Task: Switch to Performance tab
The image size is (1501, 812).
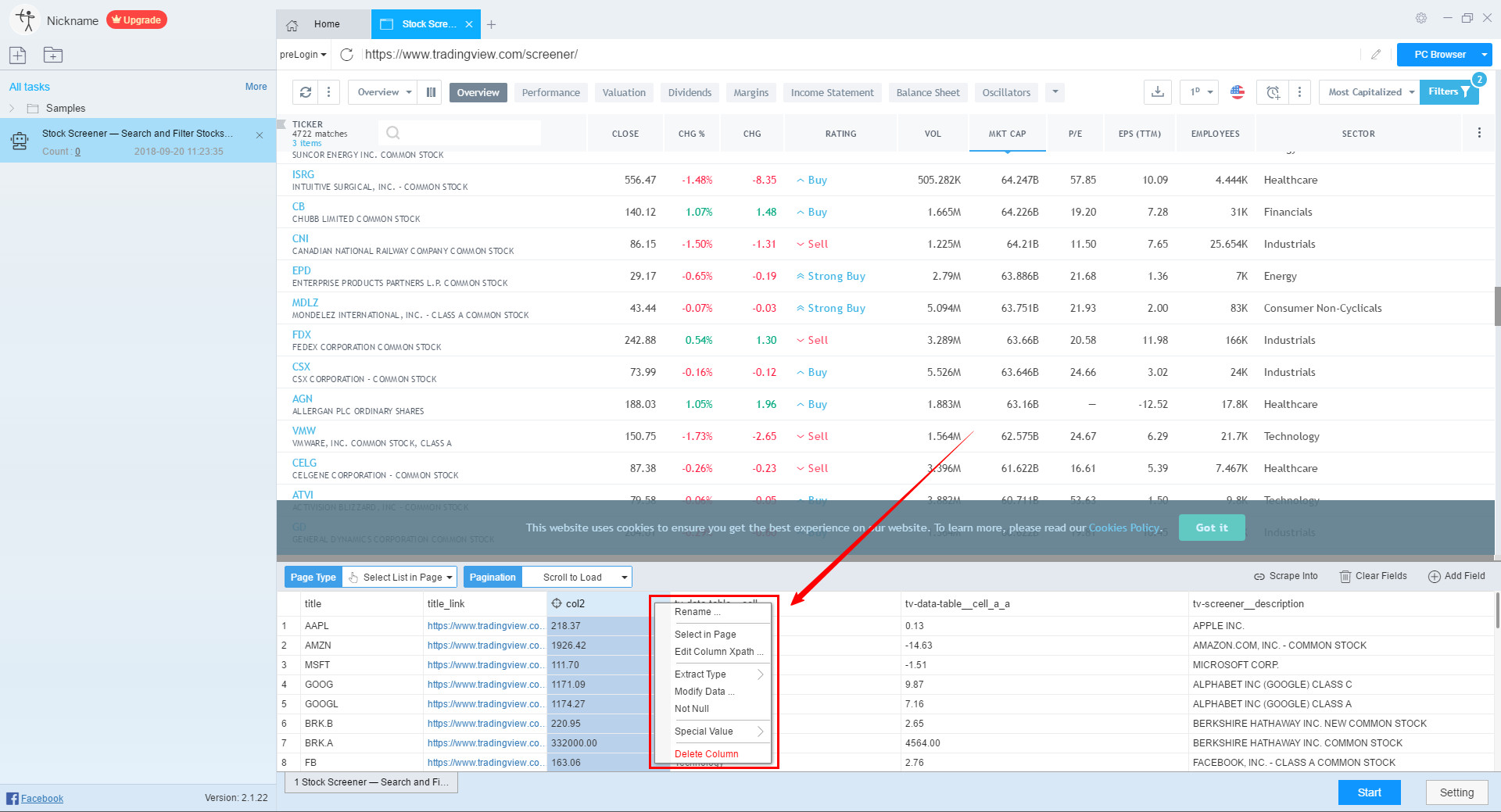Action: click(x=551, y=92)
